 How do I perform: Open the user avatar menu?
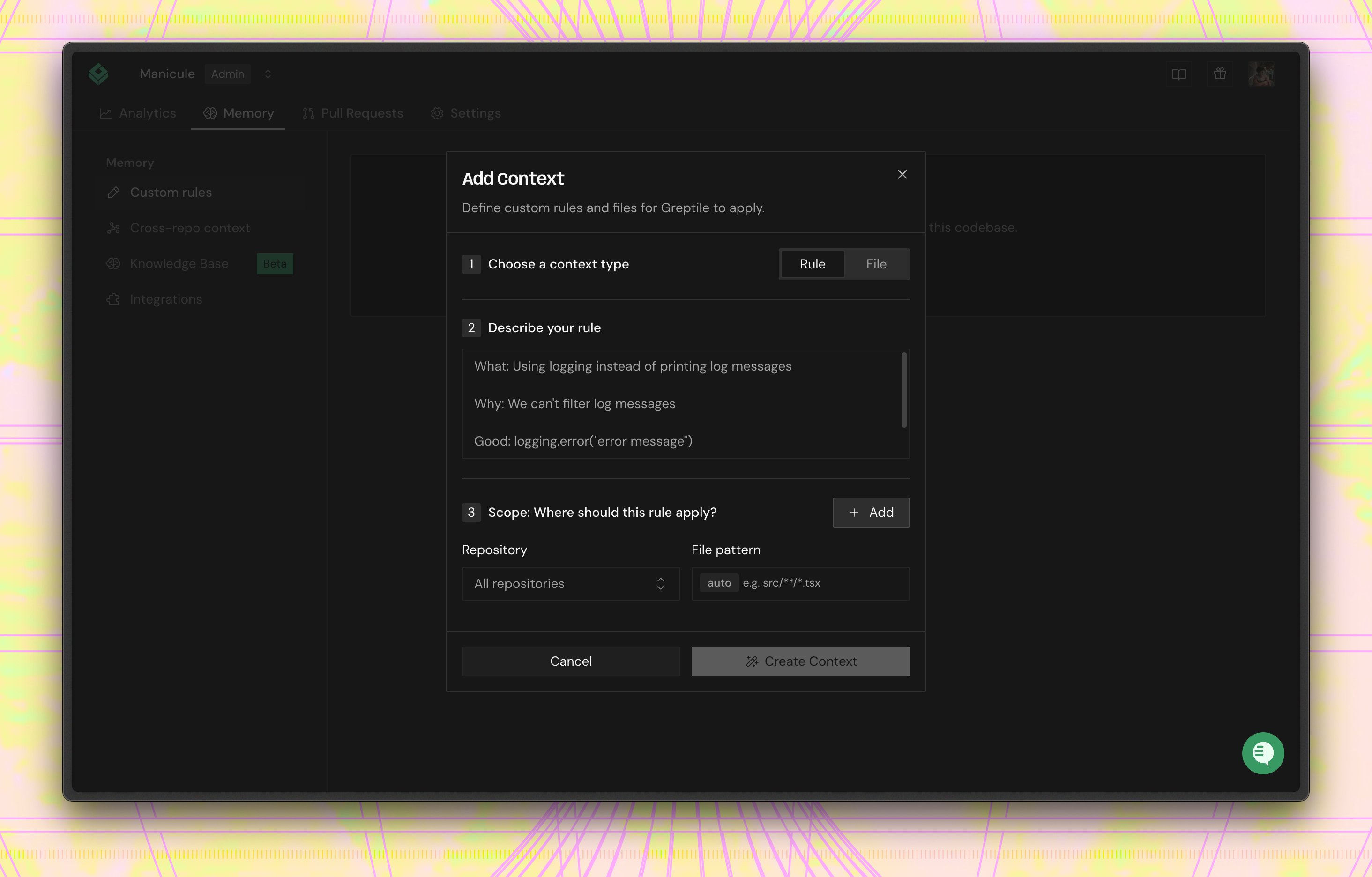click(x=1261, y=74)
